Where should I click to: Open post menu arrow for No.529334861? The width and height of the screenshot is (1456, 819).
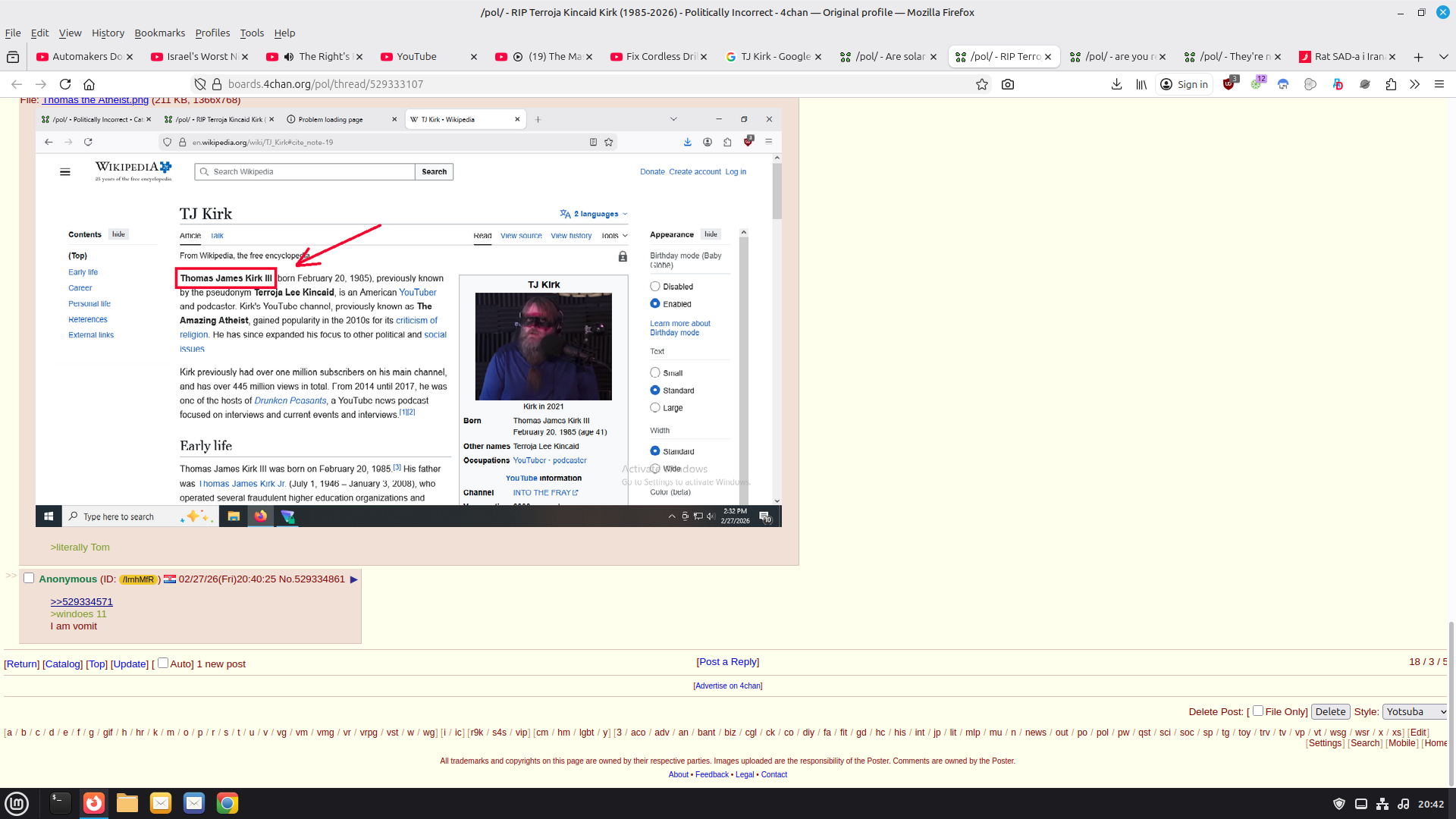(353, 579)
